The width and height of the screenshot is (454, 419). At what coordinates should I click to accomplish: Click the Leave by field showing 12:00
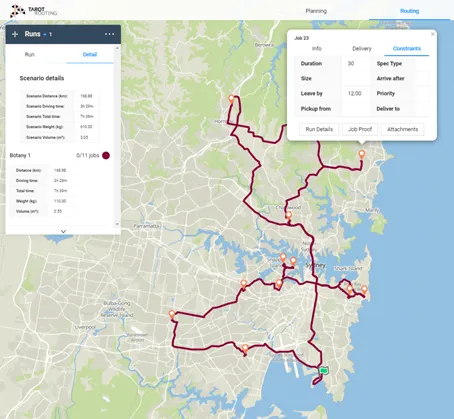click(356, 94)
